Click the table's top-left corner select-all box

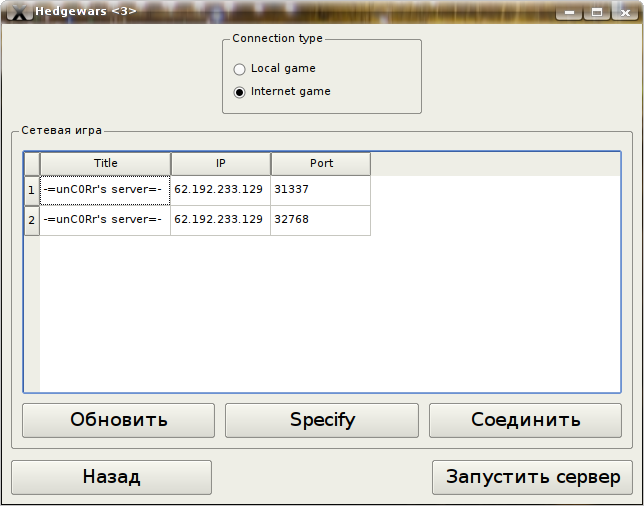coord(31,163)
